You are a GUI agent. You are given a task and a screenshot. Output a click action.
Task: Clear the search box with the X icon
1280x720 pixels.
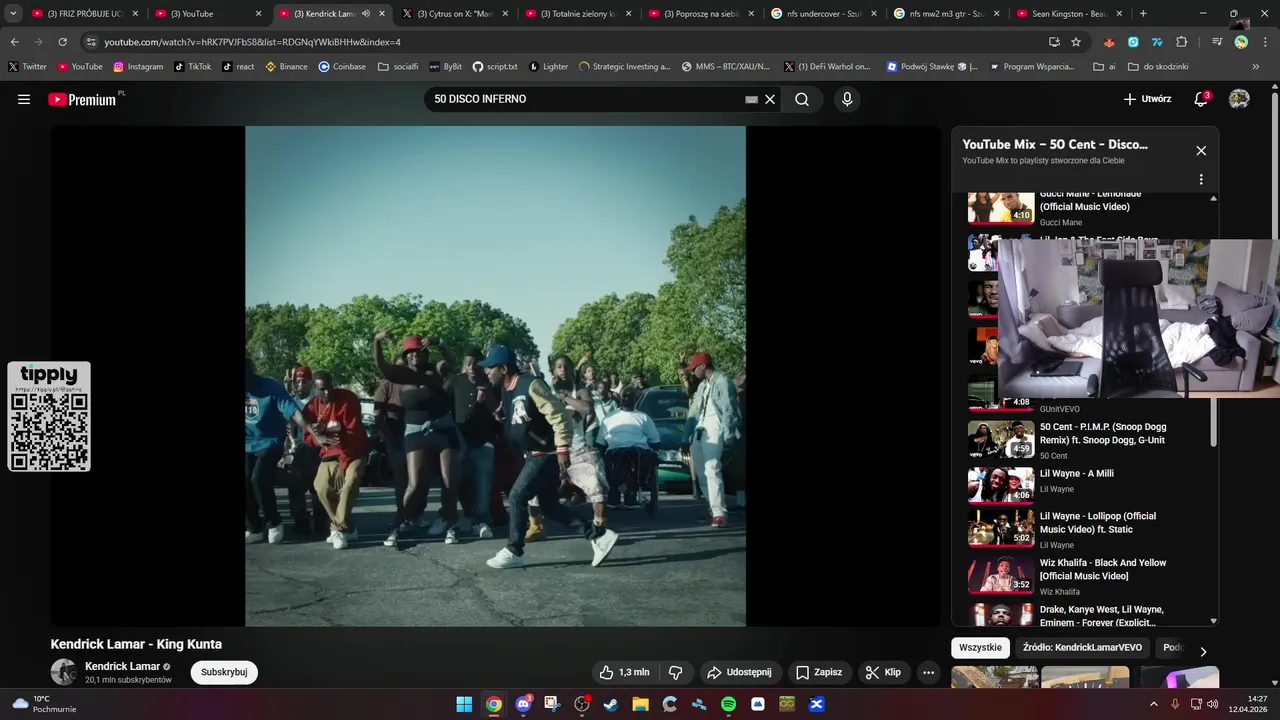coord(770,99)
